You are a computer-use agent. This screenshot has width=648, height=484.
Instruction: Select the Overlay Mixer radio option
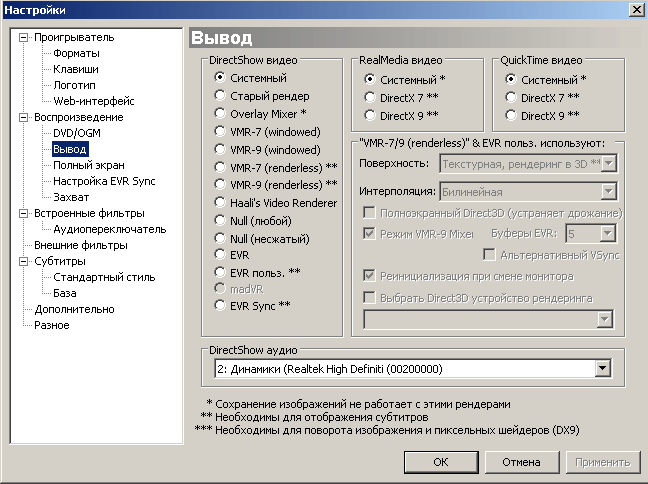[x=220, y=113]
